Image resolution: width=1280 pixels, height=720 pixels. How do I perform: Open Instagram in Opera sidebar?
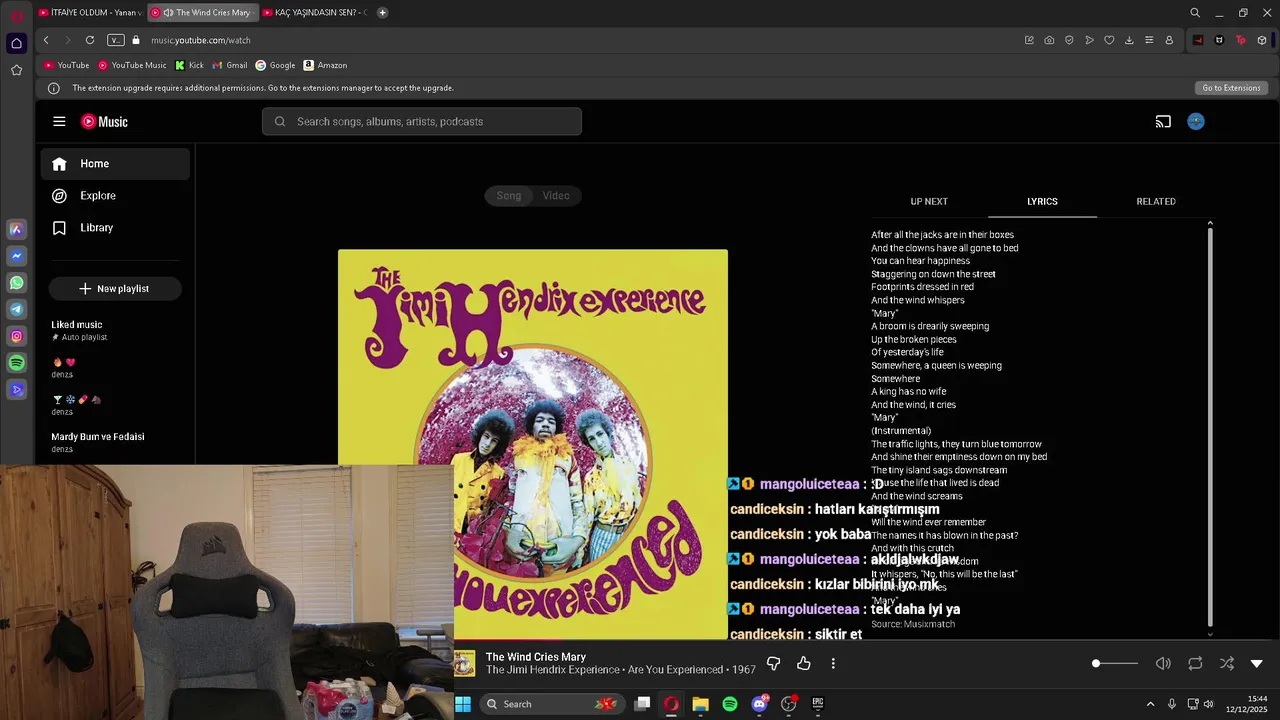click(16, 337)
